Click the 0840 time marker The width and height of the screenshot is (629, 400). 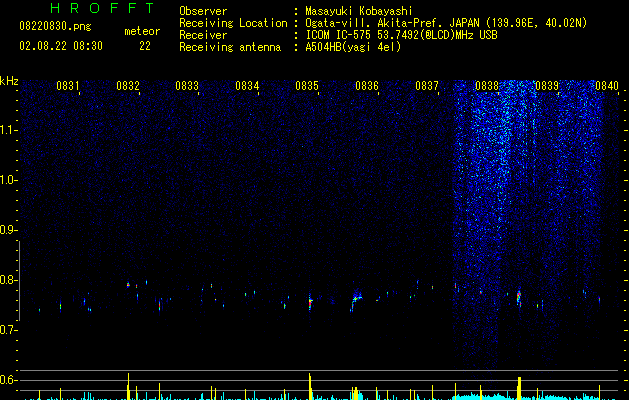(607, 86)
